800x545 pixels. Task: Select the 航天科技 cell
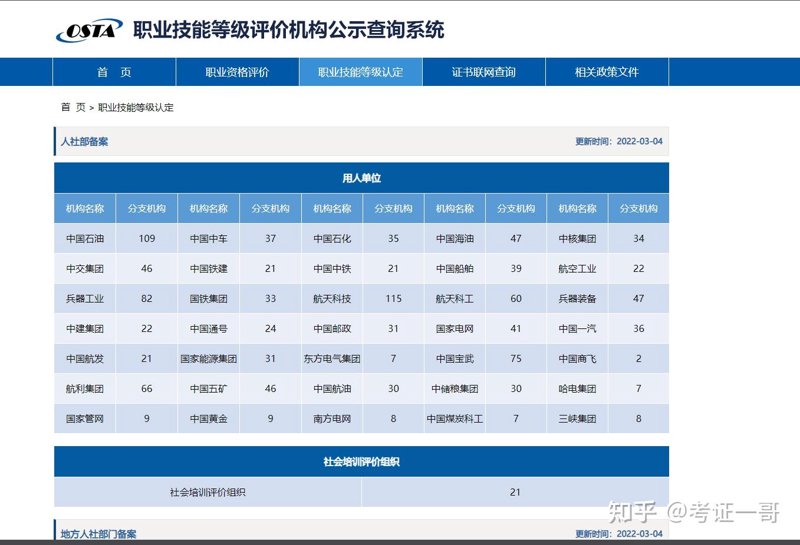332,299
